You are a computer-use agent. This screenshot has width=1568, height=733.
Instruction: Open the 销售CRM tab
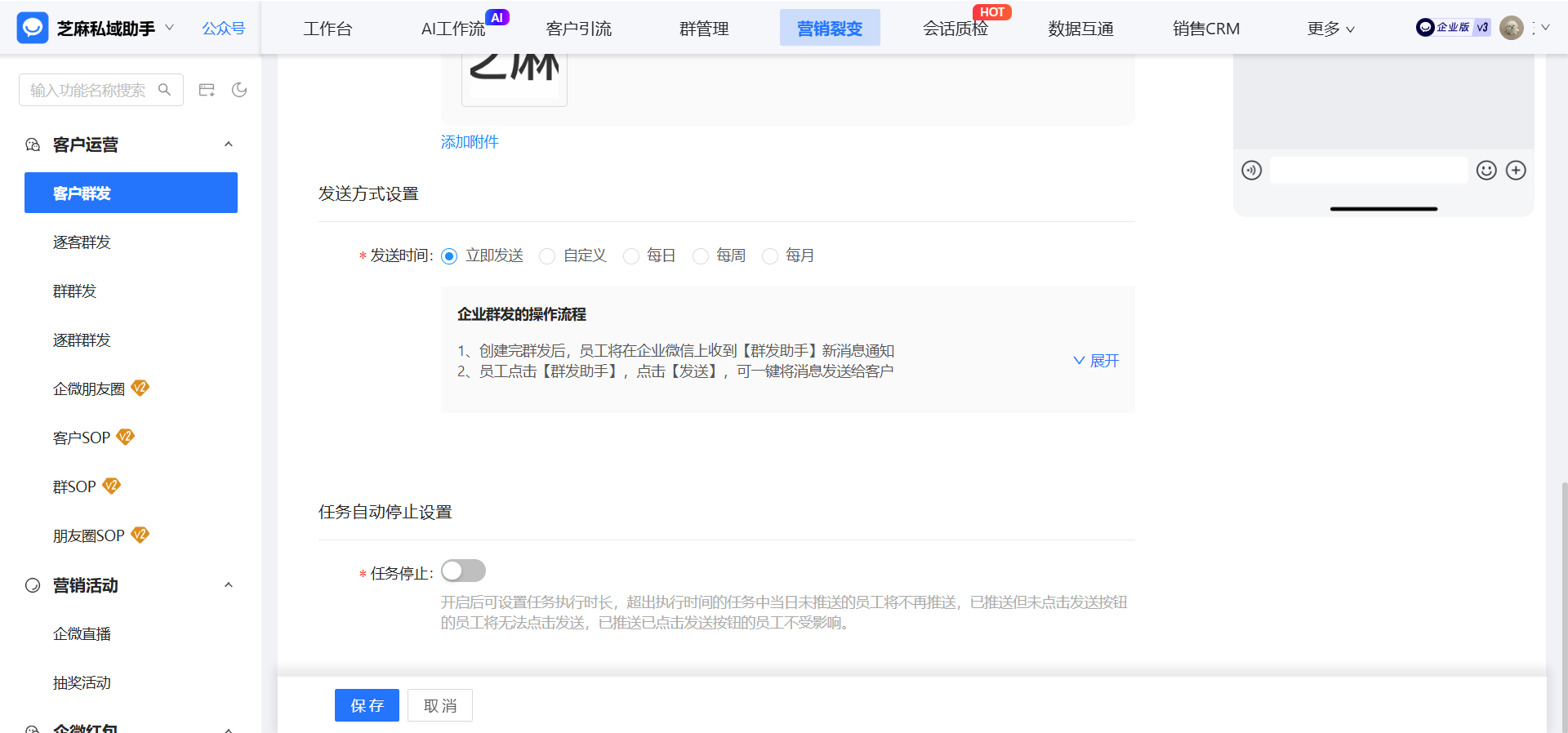click(1206, 29)
